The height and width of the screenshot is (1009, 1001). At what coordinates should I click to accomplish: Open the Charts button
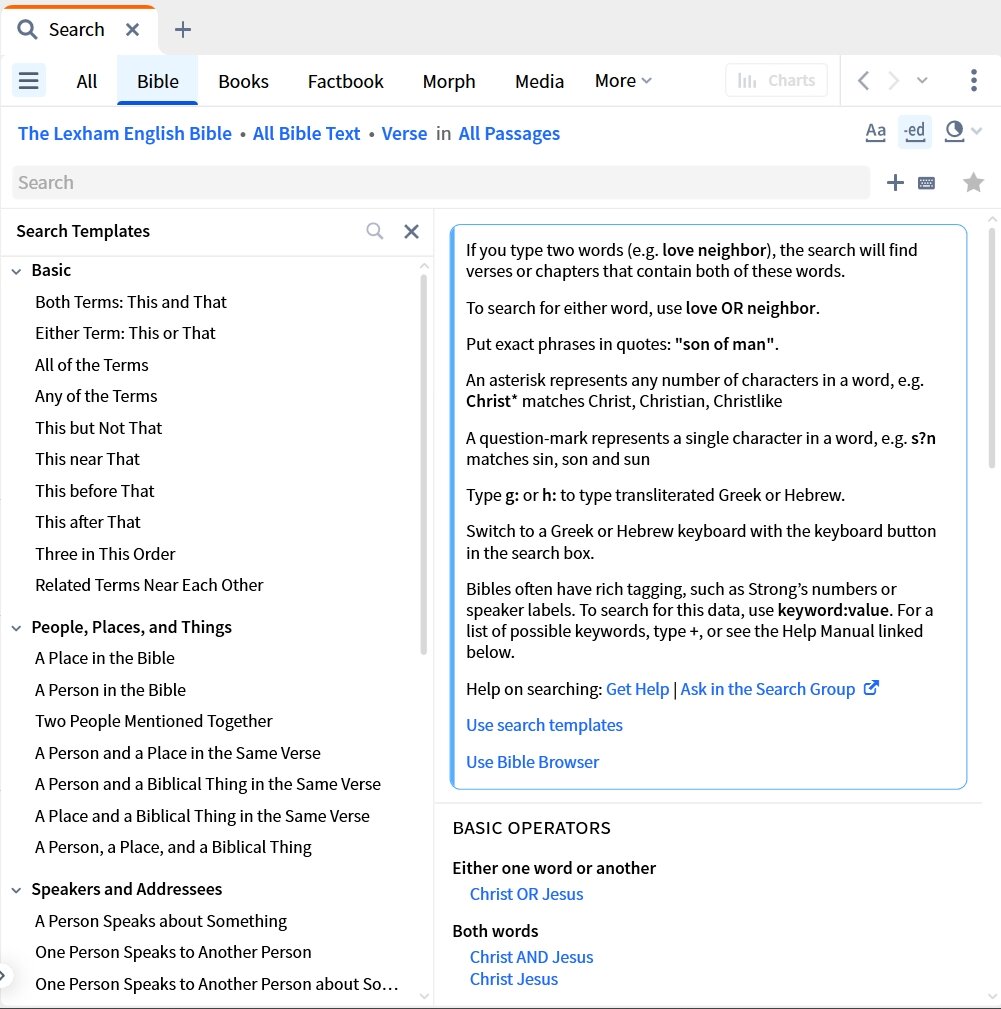(x=776, y=80)
